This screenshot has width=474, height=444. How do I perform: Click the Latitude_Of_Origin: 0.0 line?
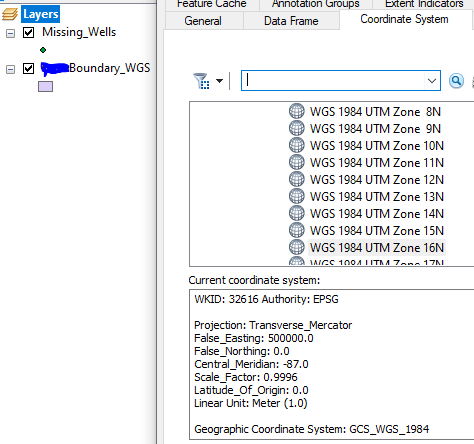(251, 390)
